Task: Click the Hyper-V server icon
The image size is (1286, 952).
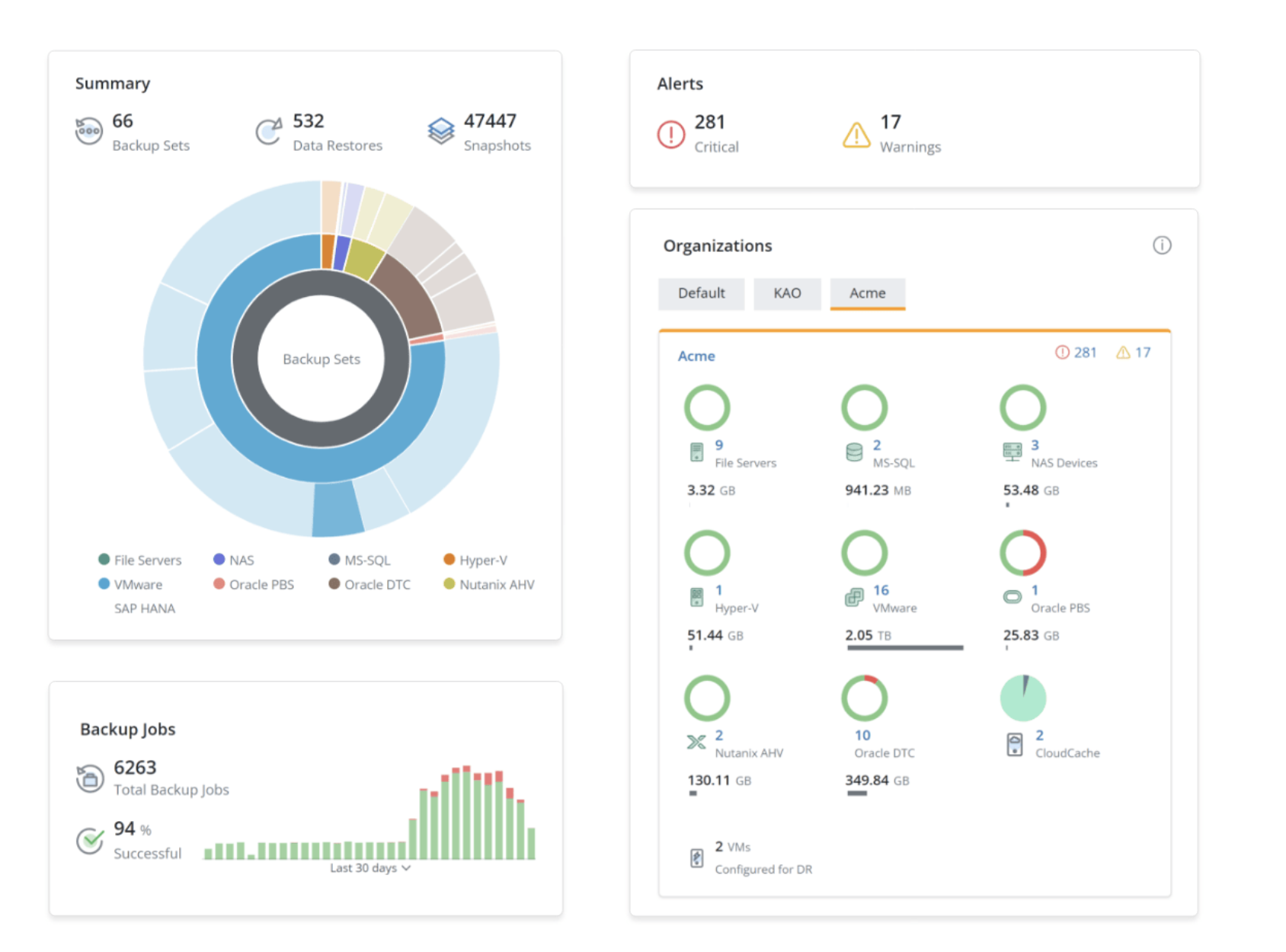Action: pyautogui.click(x=696, y=597)
